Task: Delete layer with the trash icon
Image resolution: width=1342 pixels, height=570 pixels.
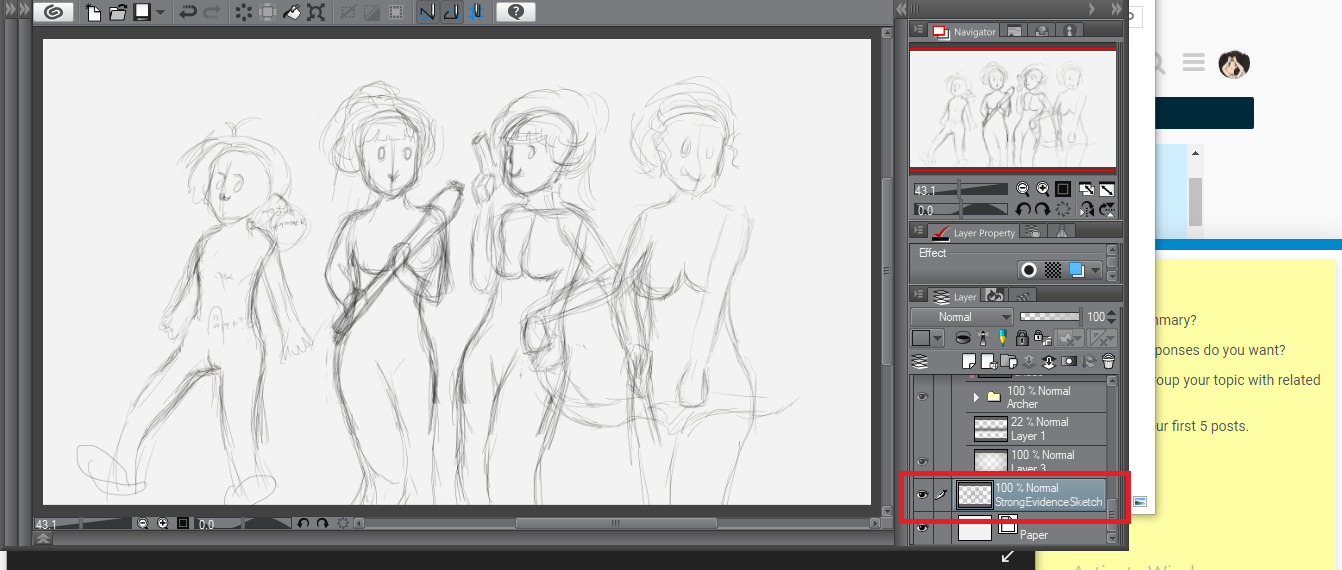Action: tap(1107, 361)
